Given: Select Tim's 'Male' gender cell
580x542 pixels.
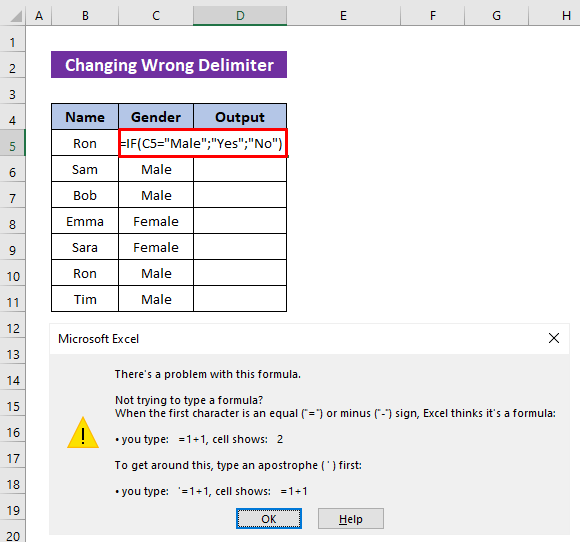Looking at the screenshot, I should 156,299.
